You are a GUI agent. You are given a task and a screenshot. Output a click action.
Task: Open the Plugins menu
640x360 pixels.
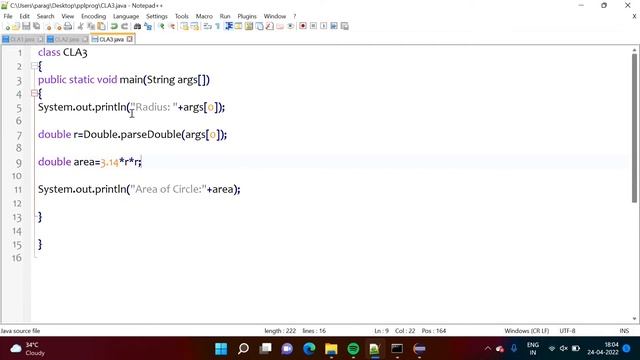(x=247, y=16)
